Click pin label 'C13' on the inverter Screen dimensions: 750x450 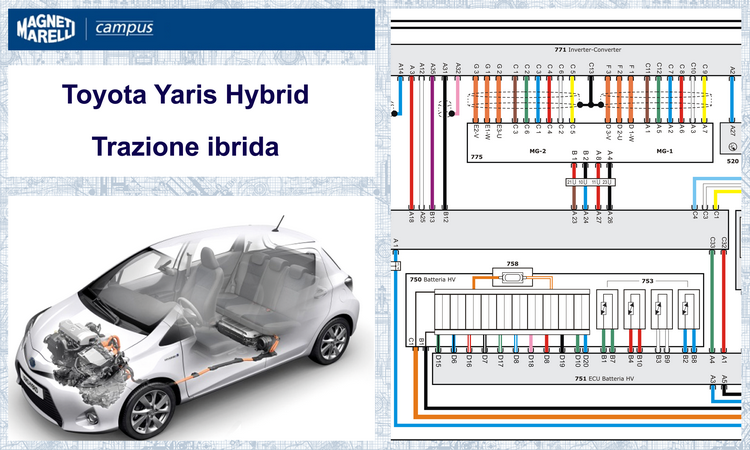coord(591,68)
